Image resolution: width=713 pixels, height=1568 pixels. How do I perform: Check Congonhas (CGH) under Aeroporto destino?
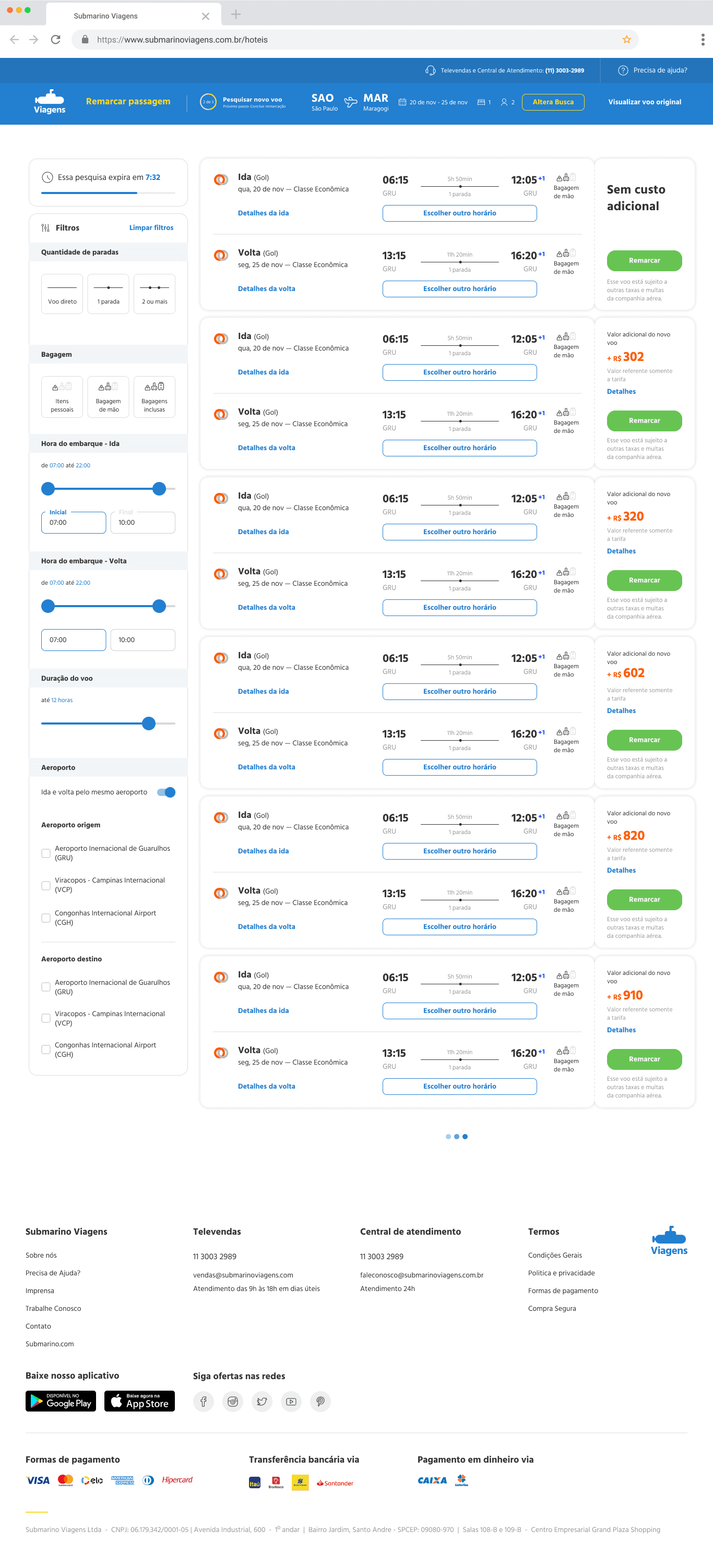tap(45, 1050)
